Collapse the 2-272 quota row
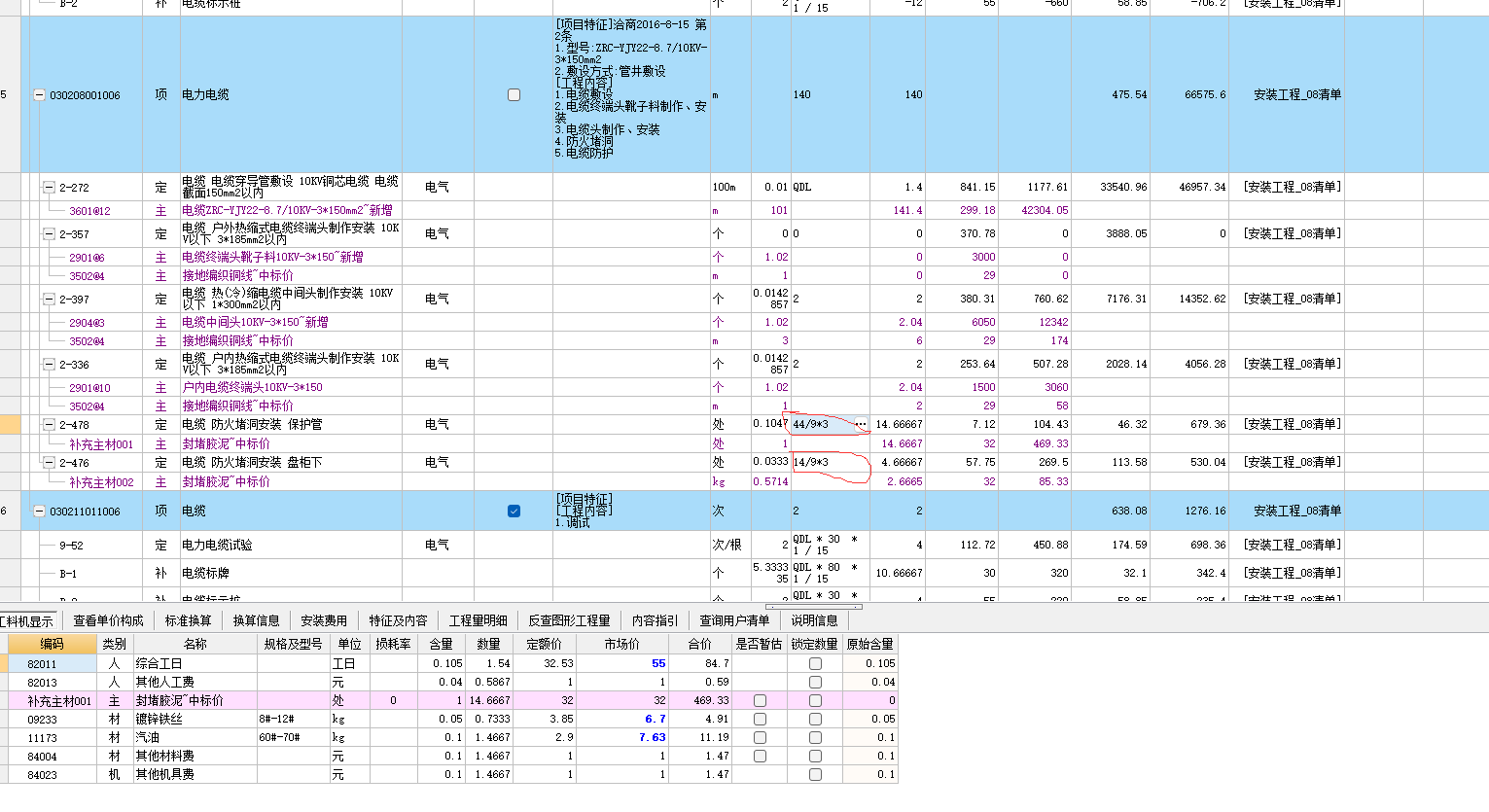 tap(49, 187)
